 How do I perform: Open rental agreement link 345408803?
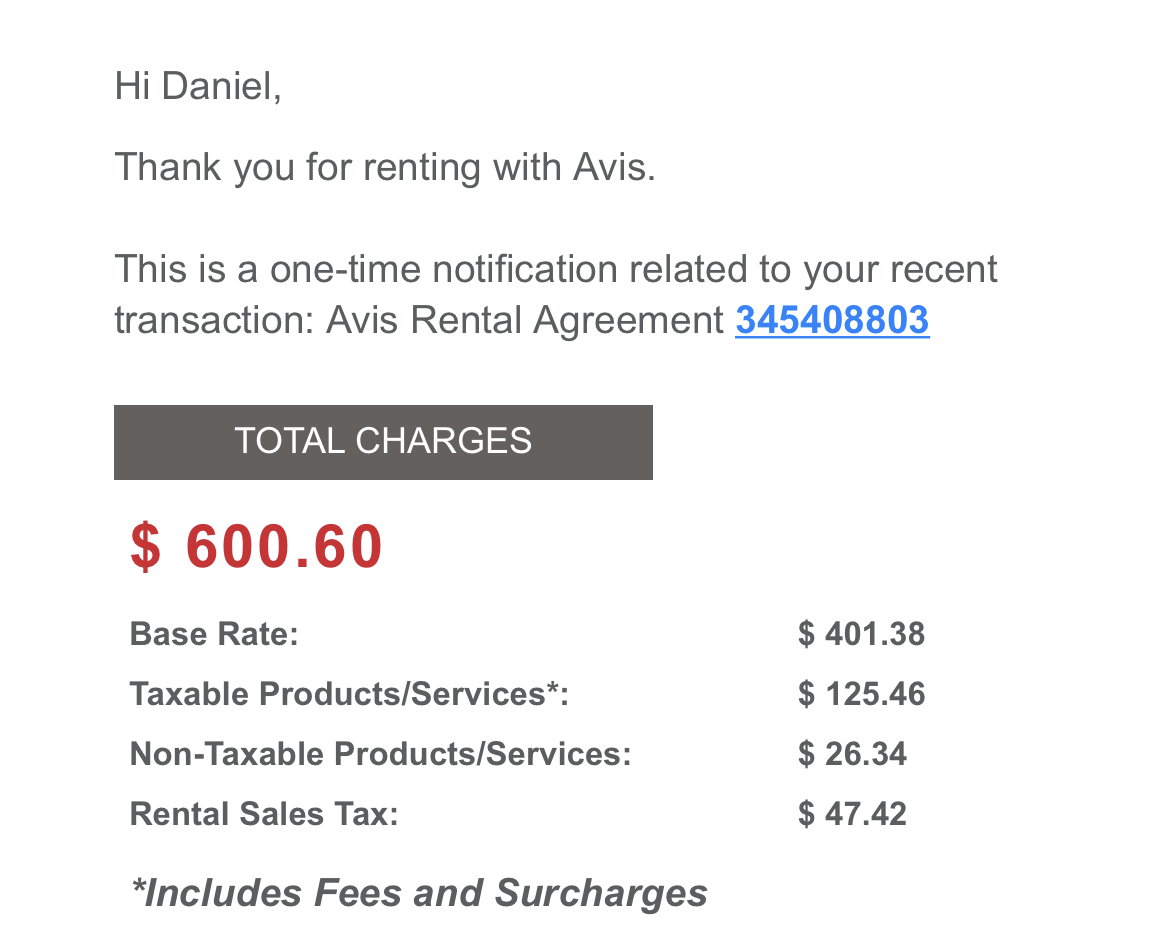[x=832, y=320]
